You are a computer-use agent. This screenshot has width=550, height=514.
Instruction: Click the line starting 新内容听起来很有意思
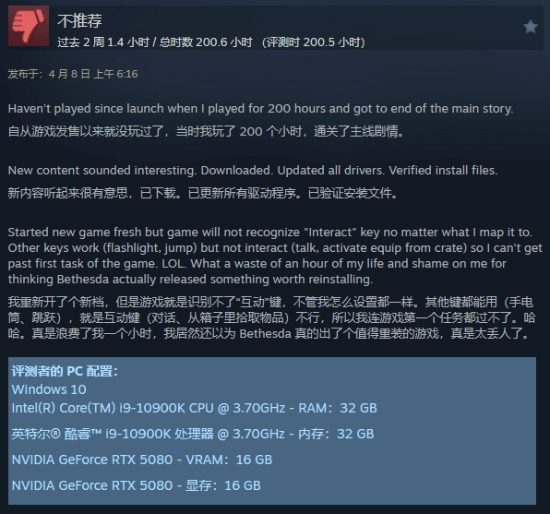pos(202,193)
